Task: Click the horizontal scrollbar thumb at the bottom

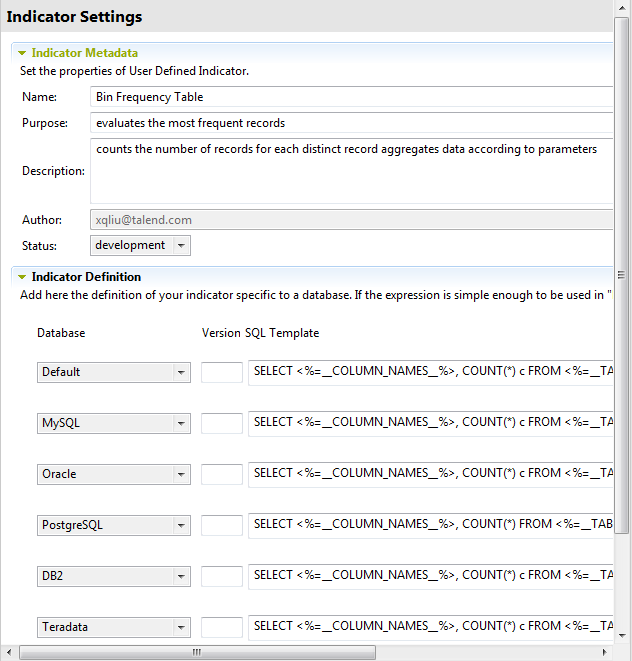Action: [197, 652]
